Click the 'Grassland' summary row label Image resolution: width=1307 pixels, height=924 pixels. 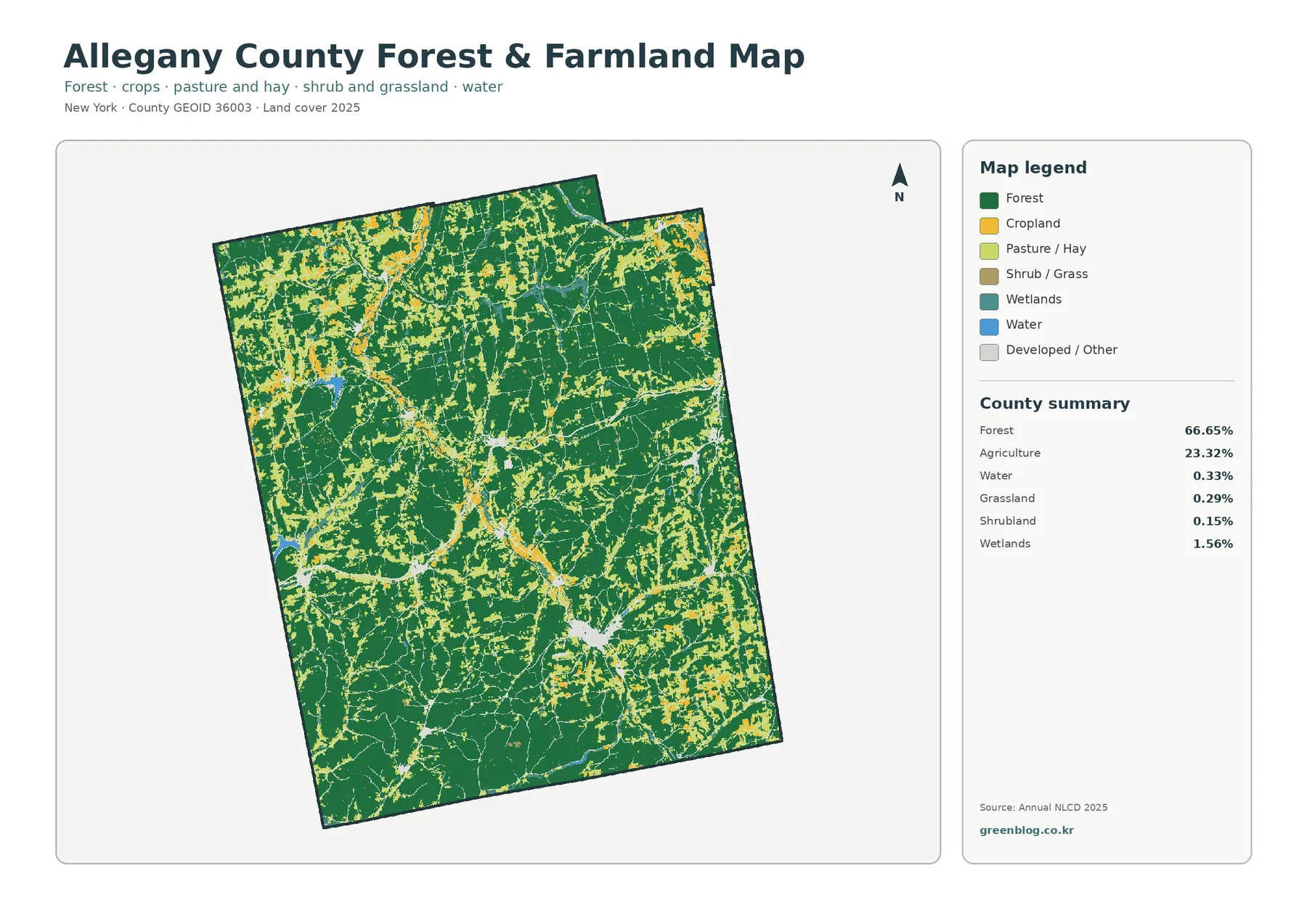[x=1007, y=498]
